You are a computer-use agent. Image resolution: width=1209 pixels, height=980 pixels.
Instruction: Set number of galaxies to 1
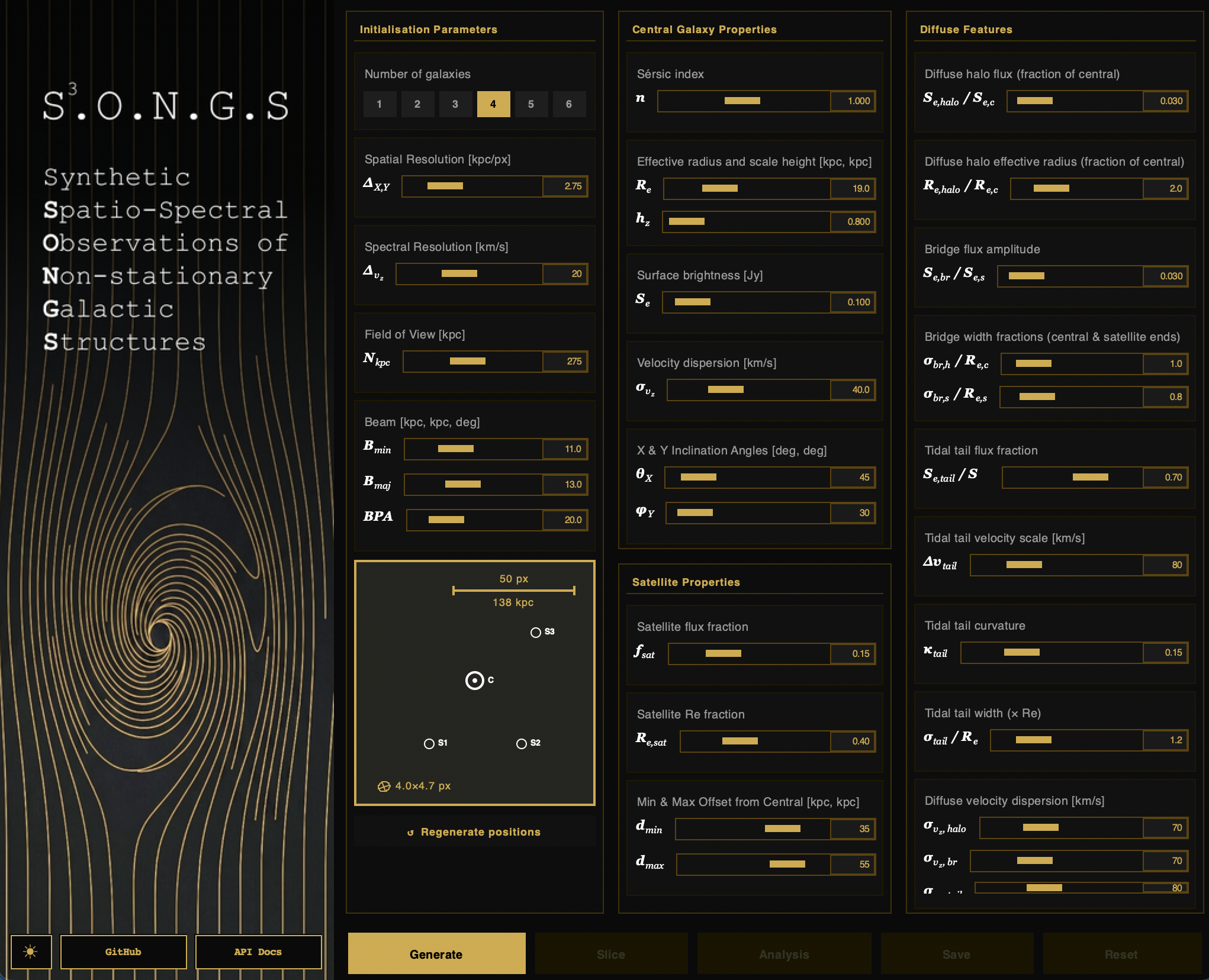(x=380, y=104)
